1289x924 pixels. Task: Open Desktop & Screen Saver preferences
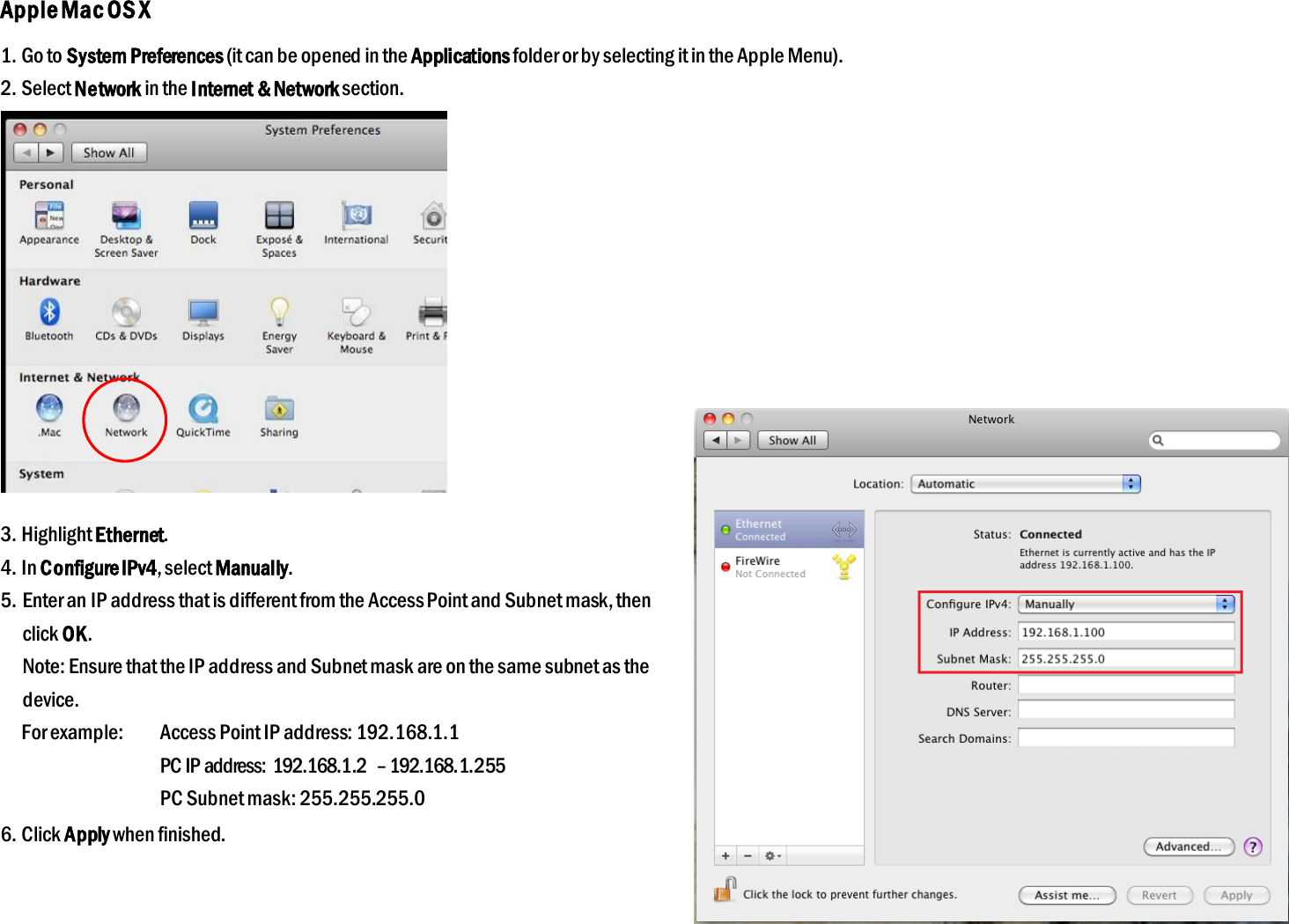tap(126, 216)
